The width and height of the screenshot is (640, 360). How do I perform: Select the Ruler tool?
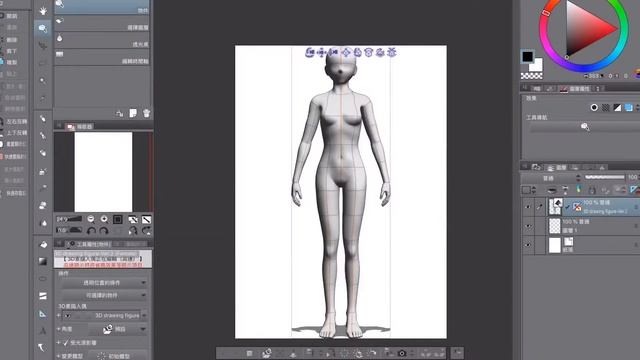click(43, 313)
